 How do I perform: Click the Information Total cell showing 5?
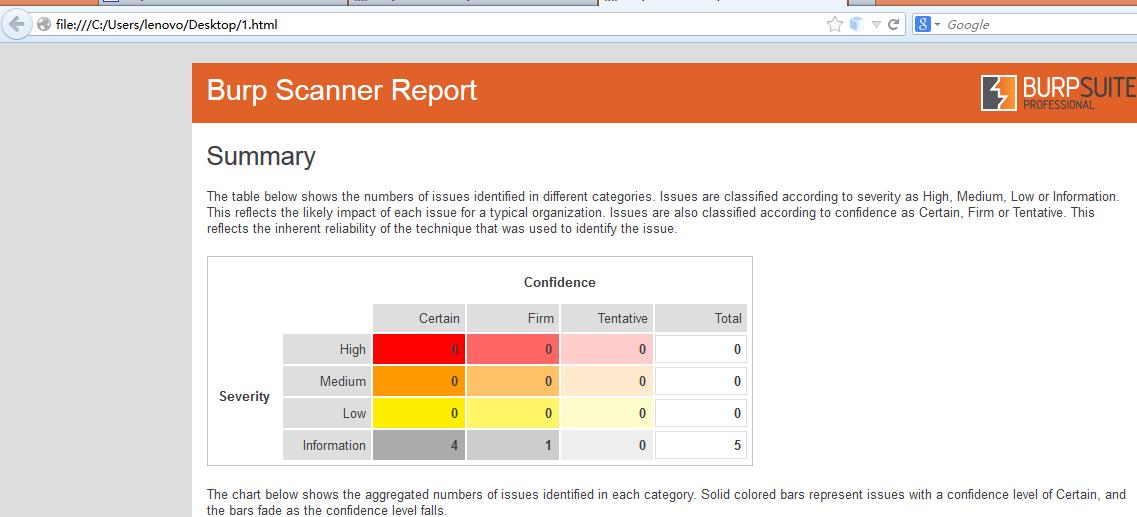[700, 445]
